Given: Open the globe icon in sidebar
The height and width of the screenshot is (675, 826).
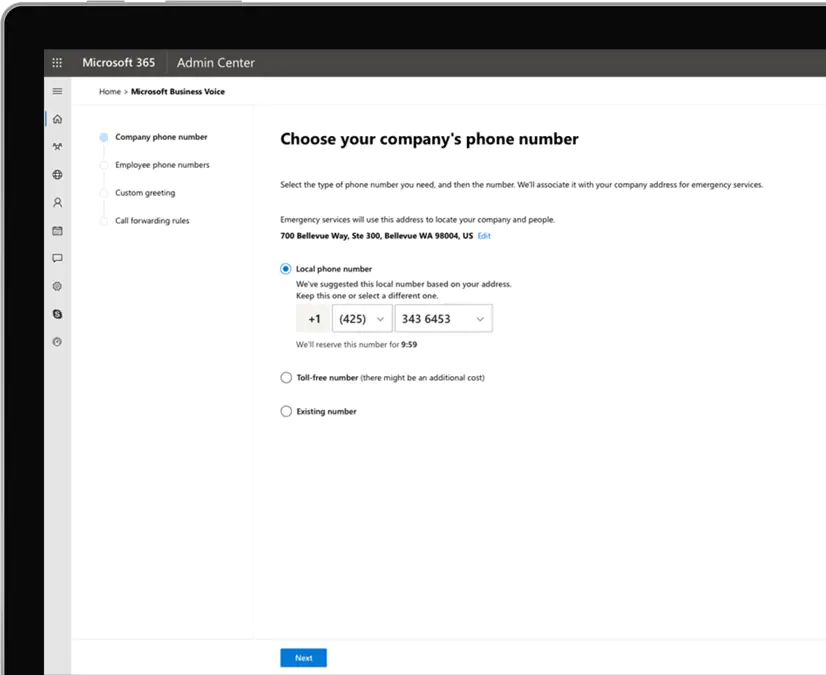Looking at the screenshot, I should point(57,175).
